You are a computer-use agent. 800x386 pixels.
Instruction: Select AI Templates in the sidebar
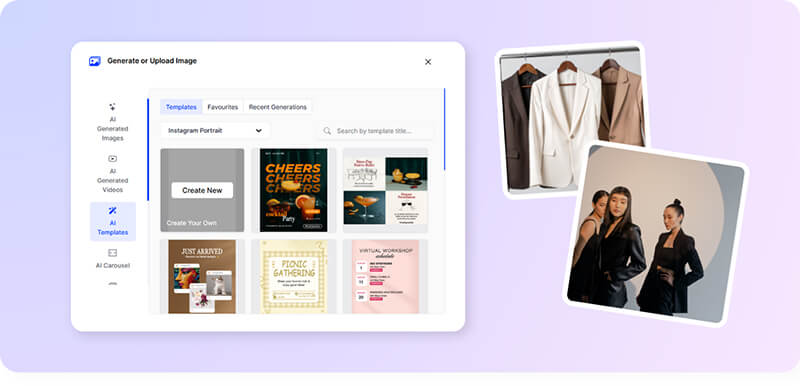click(113, 221)
